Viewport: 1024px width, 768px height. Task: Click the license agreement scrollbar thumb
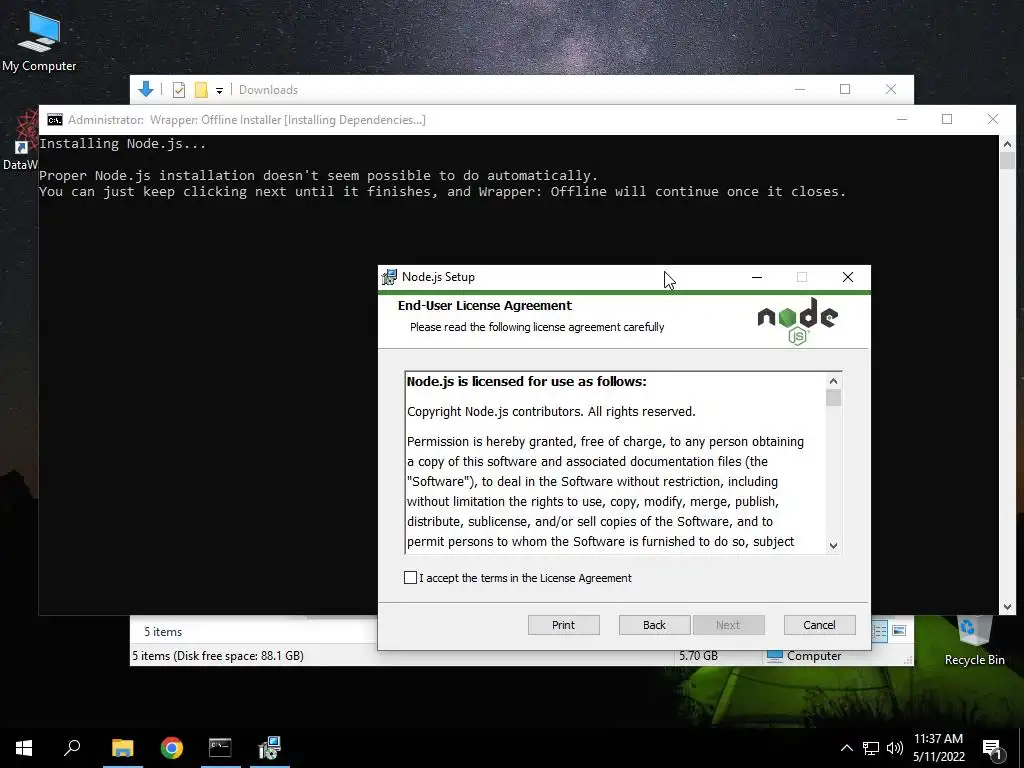[833, 398]
